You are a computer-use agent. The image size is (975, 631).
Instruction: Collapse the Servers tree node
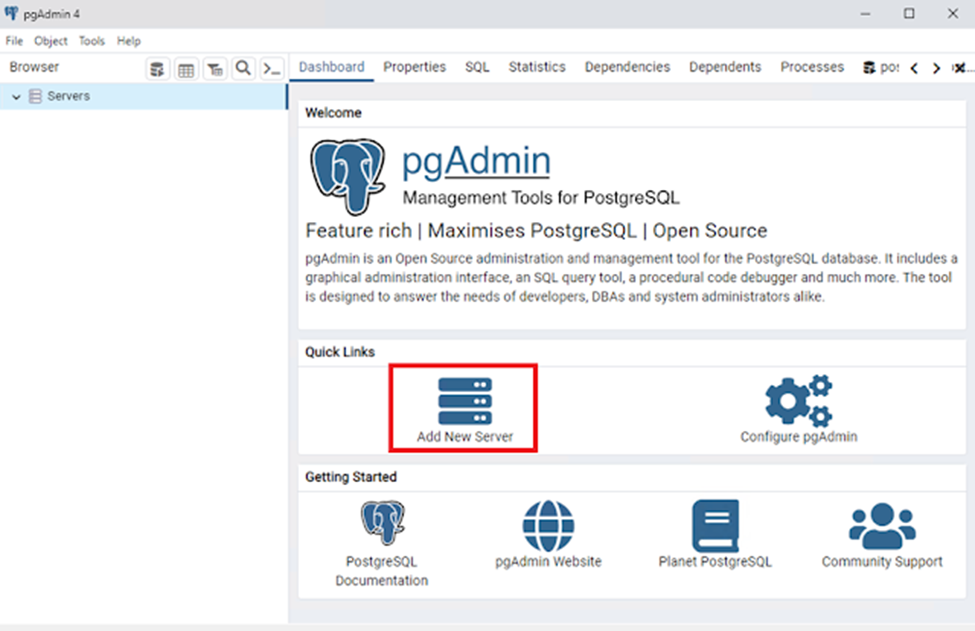click(14, 95)
